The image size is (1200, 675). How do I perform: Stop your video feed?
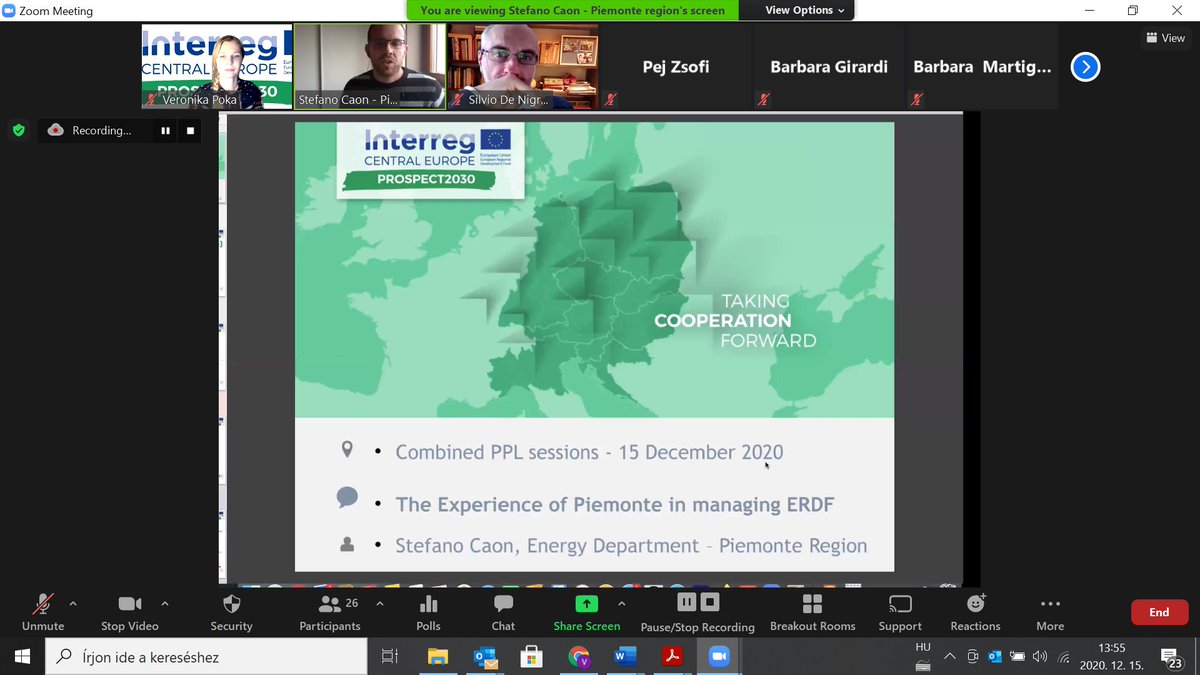click(x=129, y=611)
